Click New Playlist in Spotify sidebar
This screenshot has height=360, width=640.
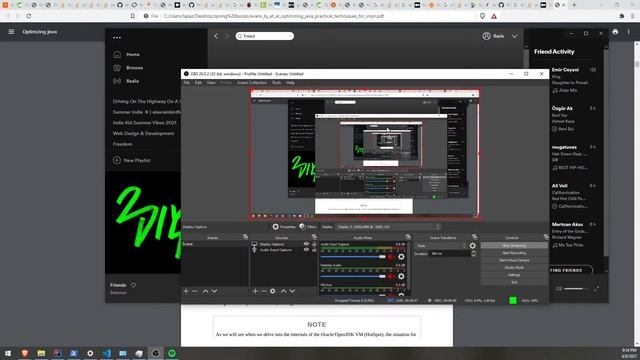(131, 160)
